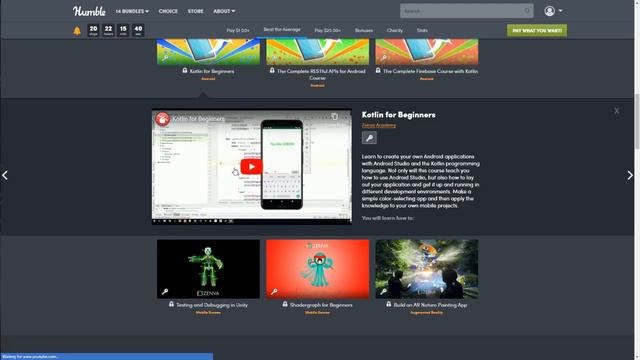Expand the About dropdown menu
Viewport: 640px width, 360px height.
(x=224, y=11)
